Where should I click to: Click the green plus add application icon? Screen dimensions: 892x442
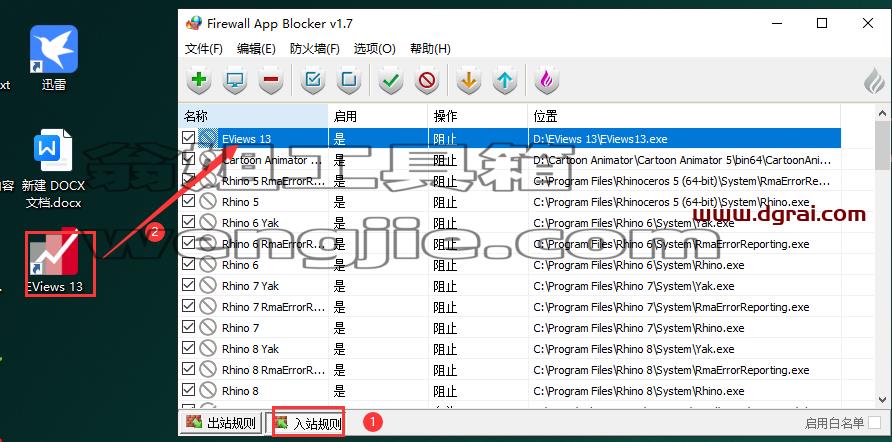(x=199, y=80)
